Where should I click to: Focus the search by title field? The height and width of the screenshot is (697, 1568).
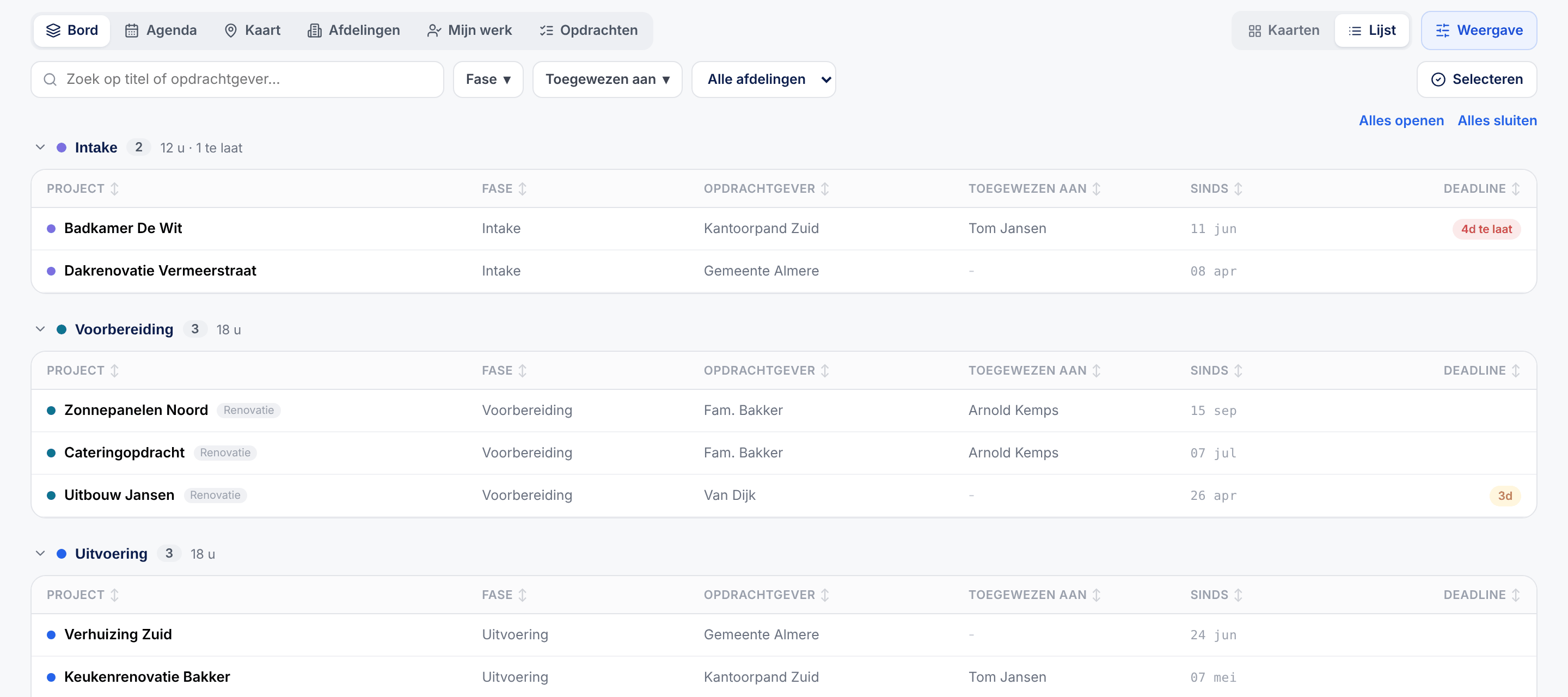(x=237, y=80)
